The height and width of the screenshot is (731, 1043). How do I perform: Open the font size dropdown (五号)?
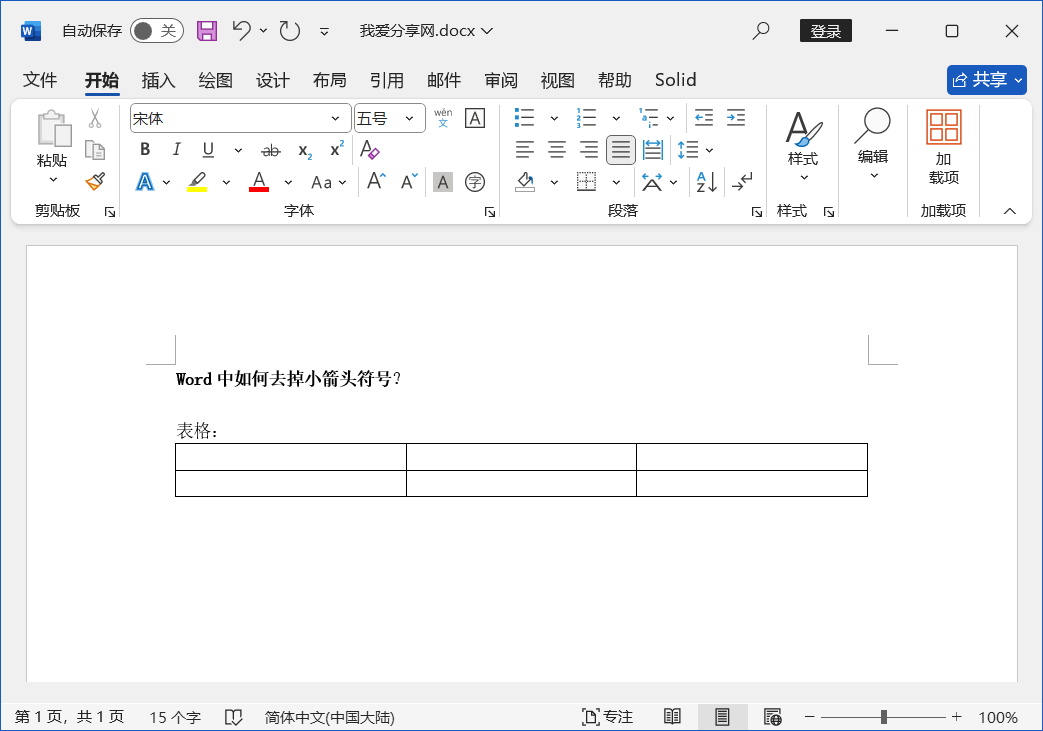pos(410,118)
